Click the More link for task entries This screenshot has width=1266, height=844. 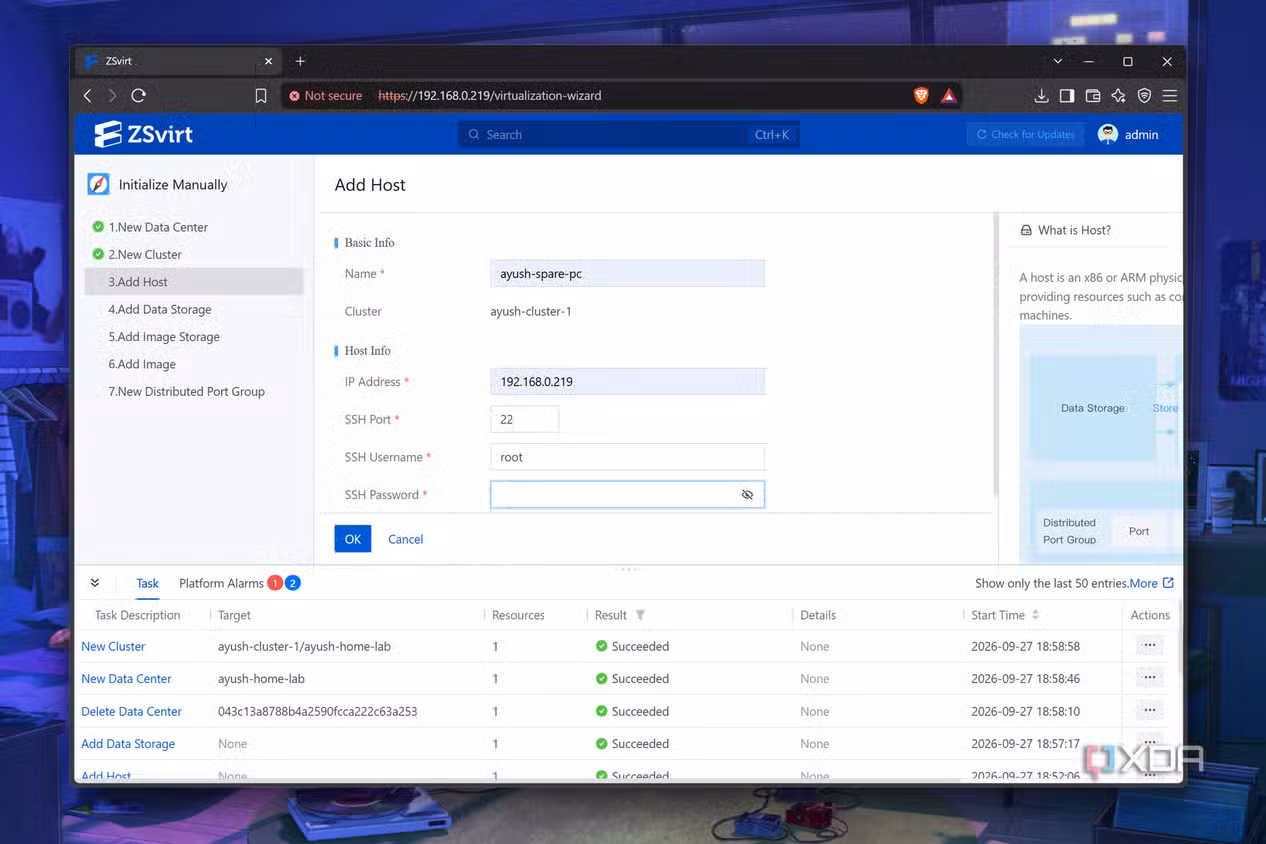pos(1143,583)
